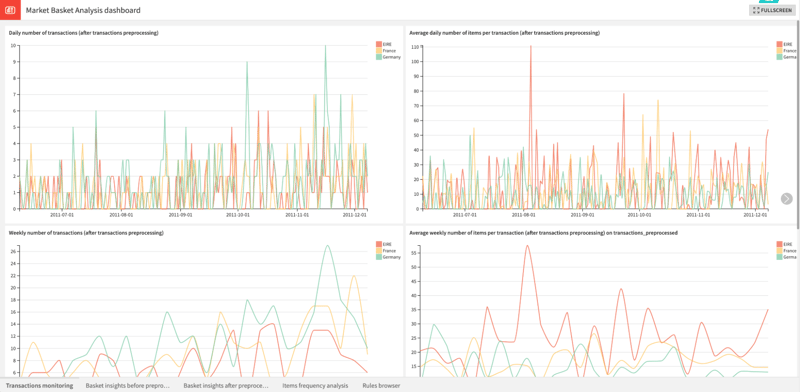Open the Items frequency analysis tab
800x392 pixels.
[315, 386]
